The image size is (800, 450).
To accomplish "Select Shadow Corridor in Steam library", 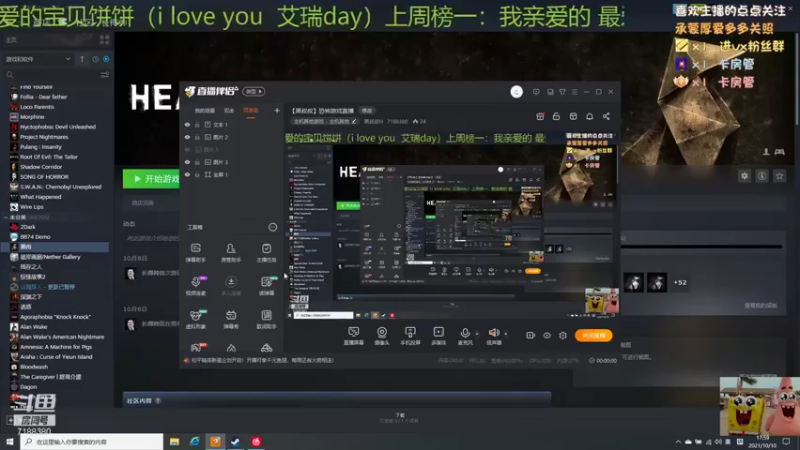I will [x=41, y=167].
